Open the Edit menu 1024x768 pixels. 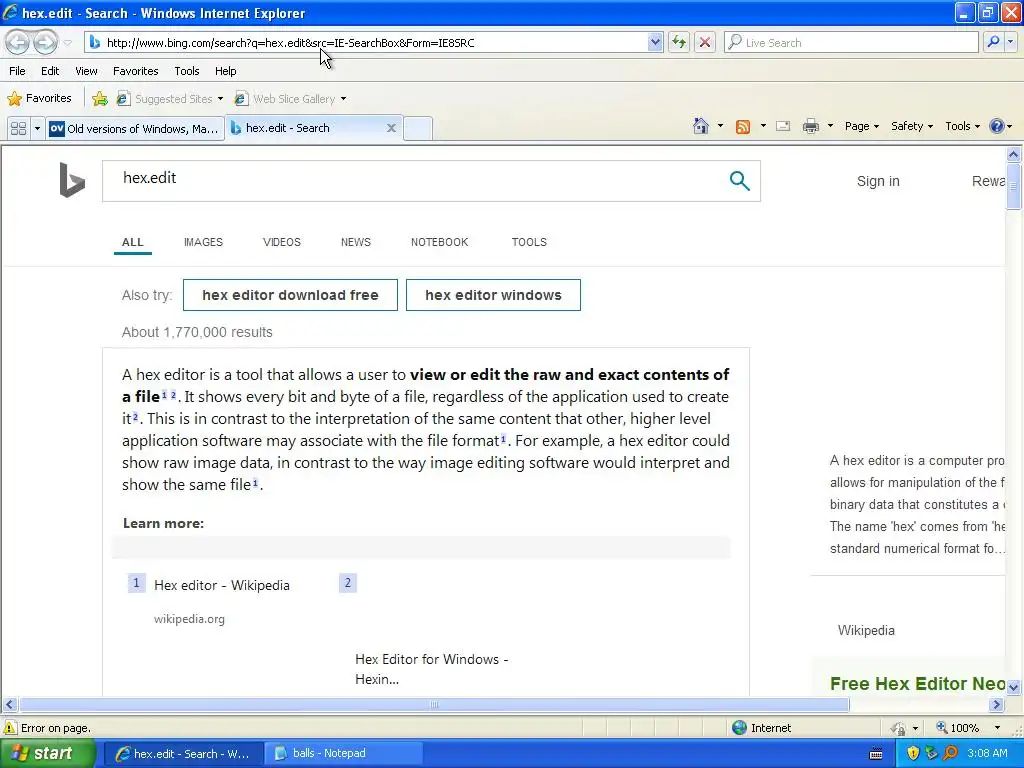tap(50, 71)
